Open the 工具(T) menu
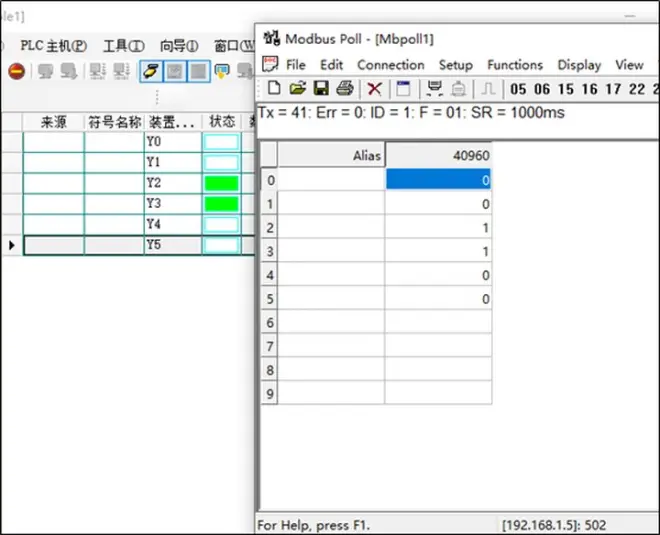The width and height of the screenshot is (660, 535). [124, 45]
